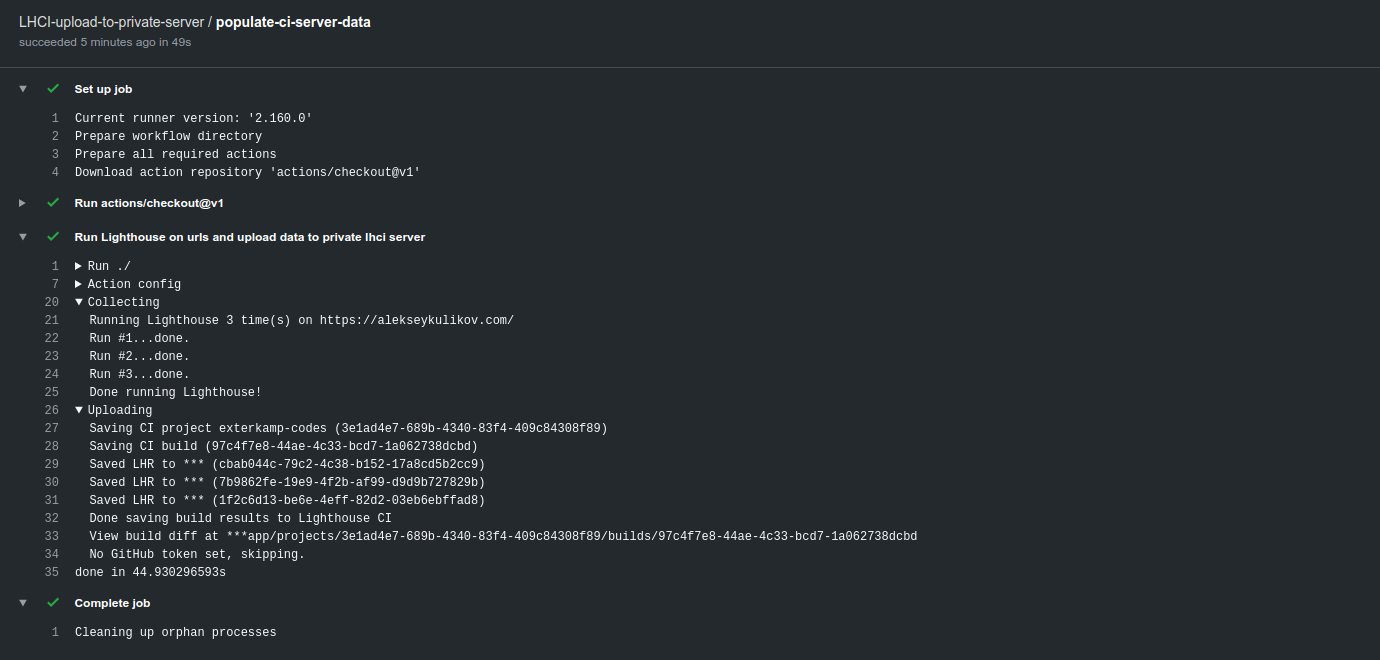This screenshot has width=1380, height=660.
Task: Select log line 'Prepare workflow directory'
Action: click(x=168, y=136)
